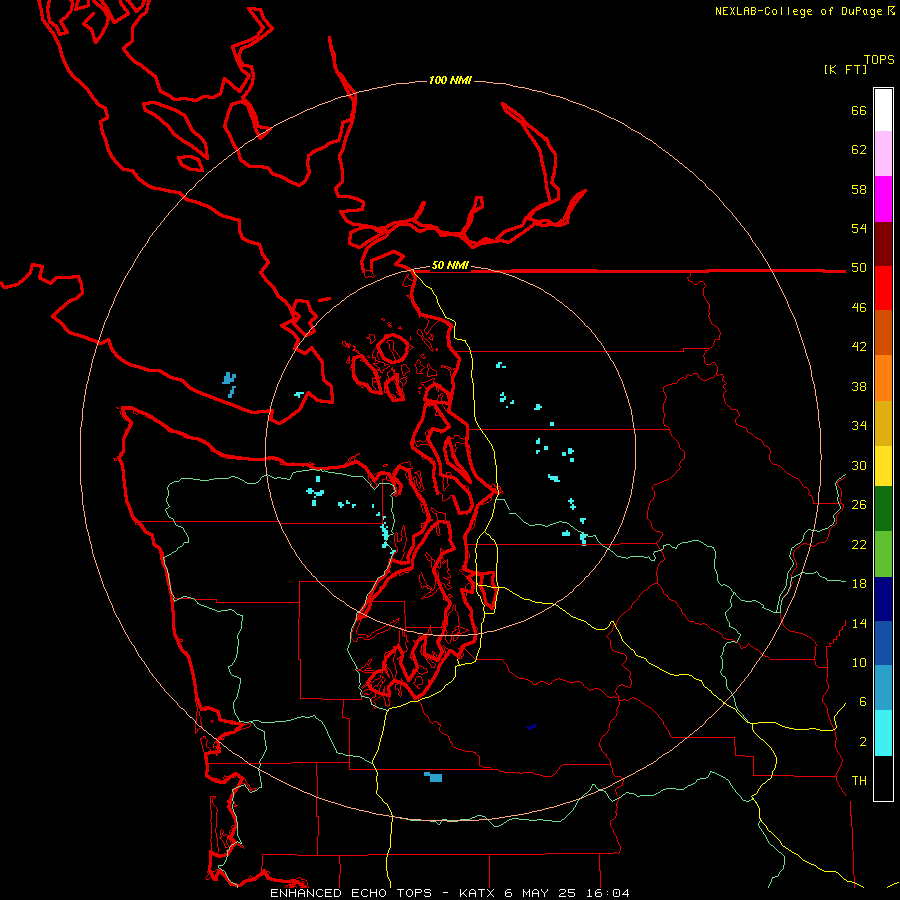Image resolution: width=900 pixels, height=900 pixels.
Task: Click the legend value 30
Action: (859, 465)
